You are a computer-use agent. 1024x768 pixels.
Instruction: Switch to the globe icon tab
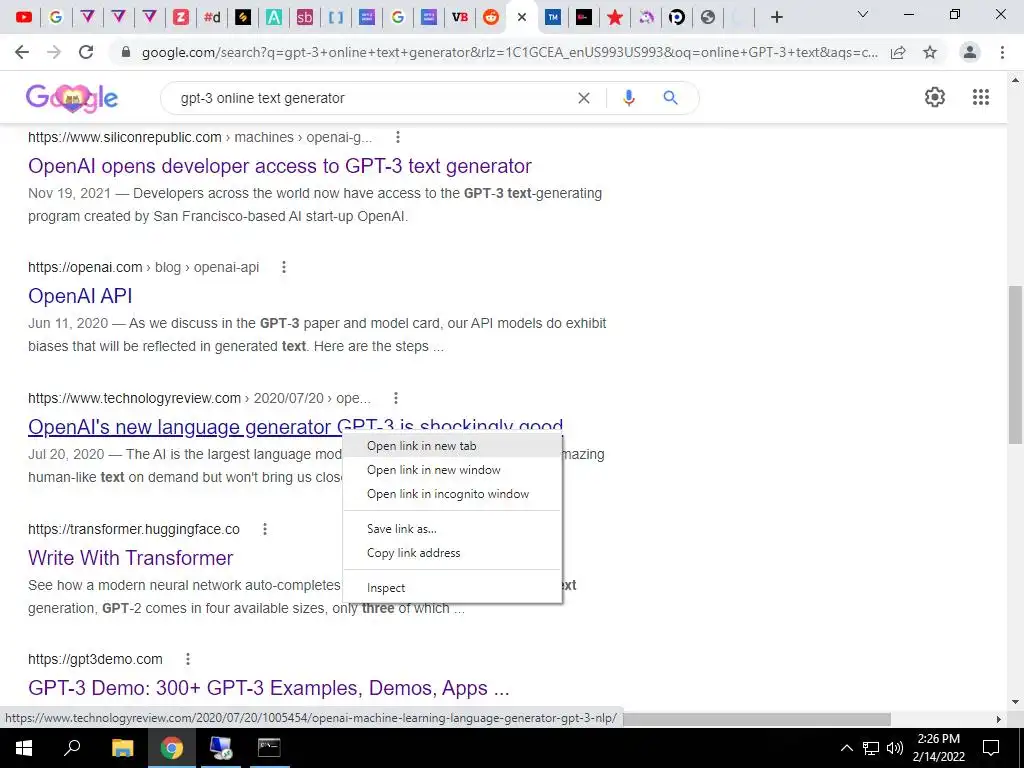(x=708, y=17)
